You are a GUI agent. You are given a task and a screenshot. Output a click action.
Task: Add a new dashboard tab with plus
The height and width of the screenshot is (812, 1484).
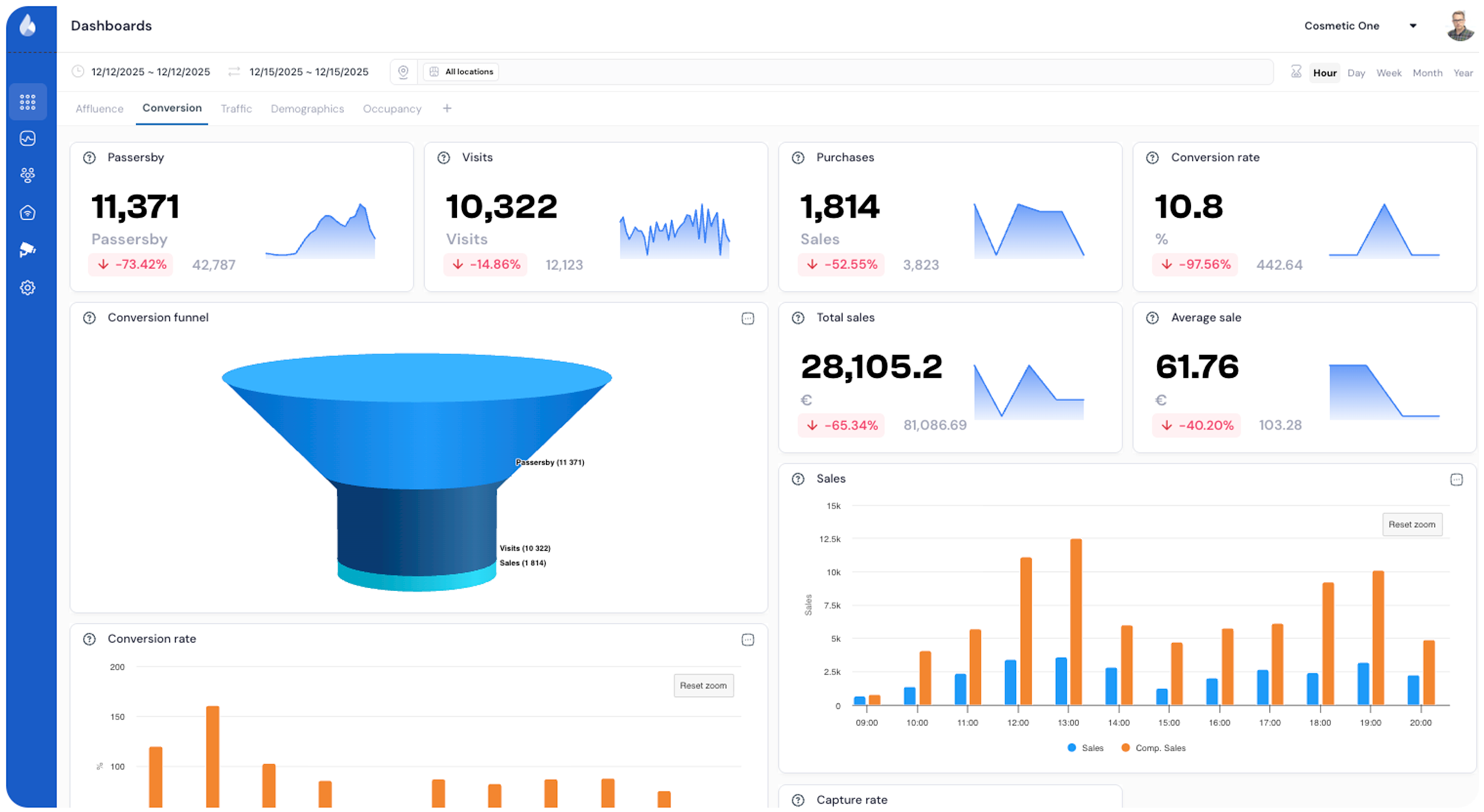tap(447, 108)
